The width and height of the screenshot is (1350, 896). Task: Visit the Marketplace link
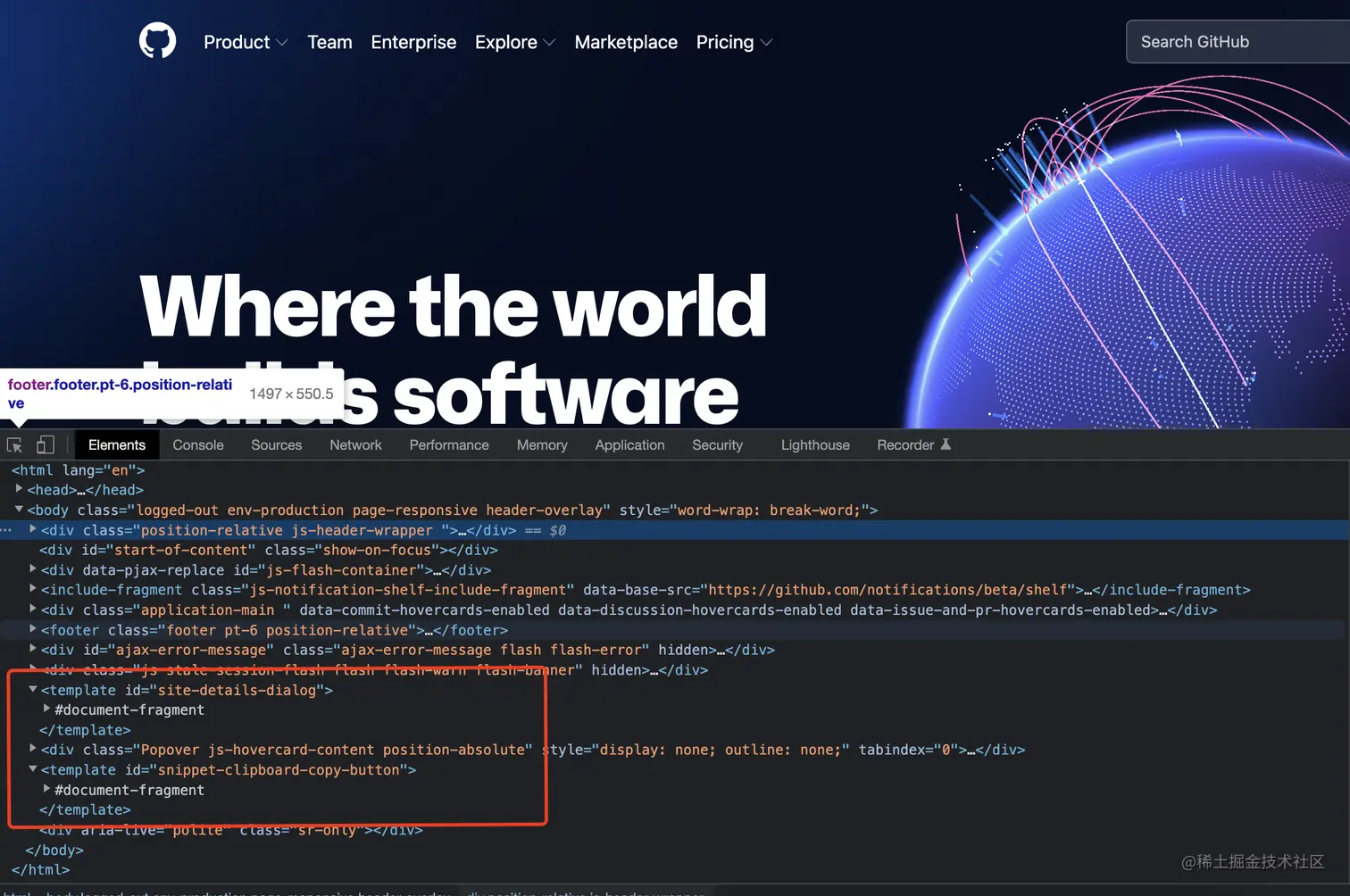tap(626, 42)
